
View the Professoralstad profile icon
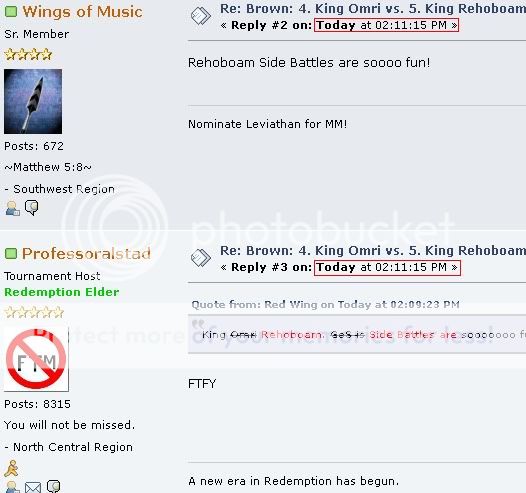[x=12, y=487]
